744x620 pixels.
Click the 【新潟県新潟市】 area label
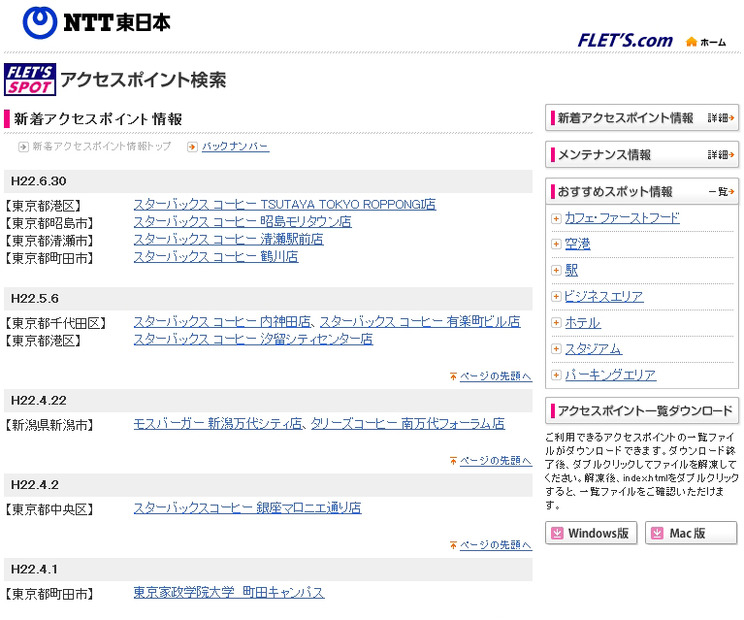pos(49,425)
